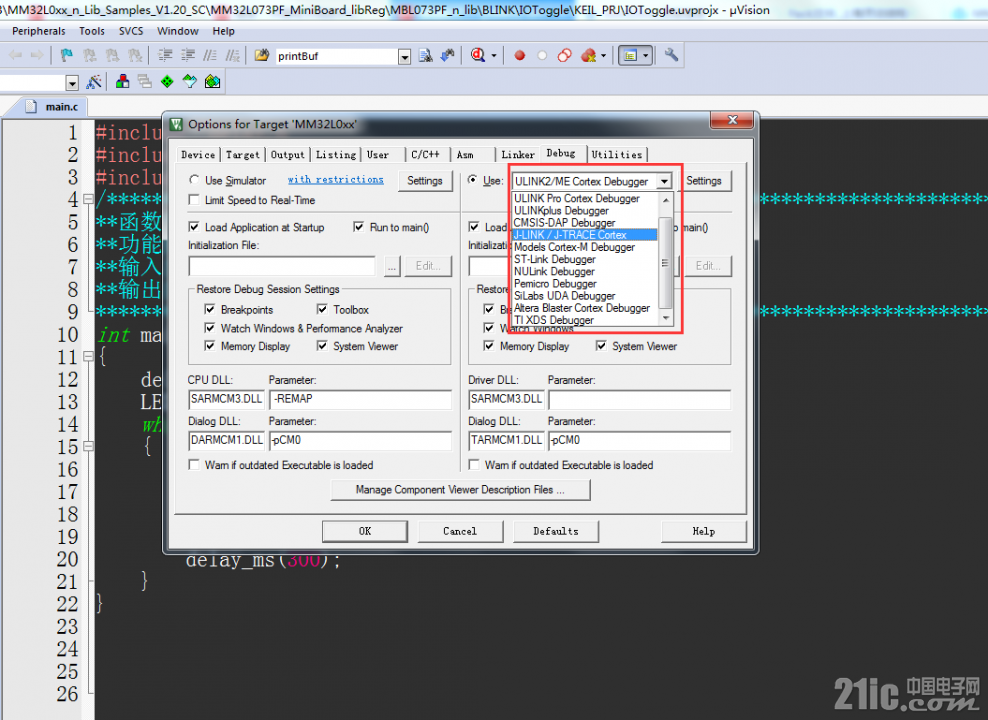Toggle simulator Load Application at Startup checkbox
This screenshot has height=720, width=988.
194,227
